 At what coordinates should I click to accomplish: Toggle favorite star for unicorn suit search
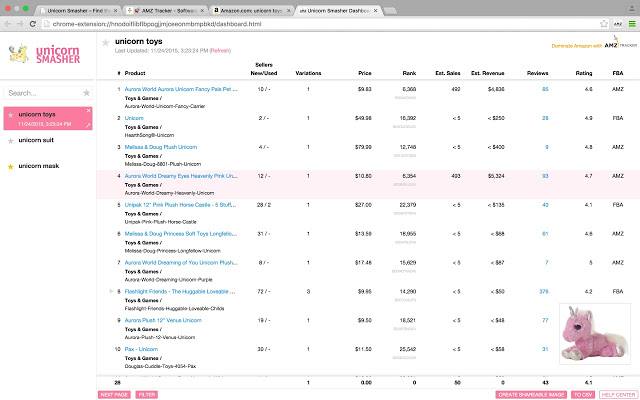[11, 141]
